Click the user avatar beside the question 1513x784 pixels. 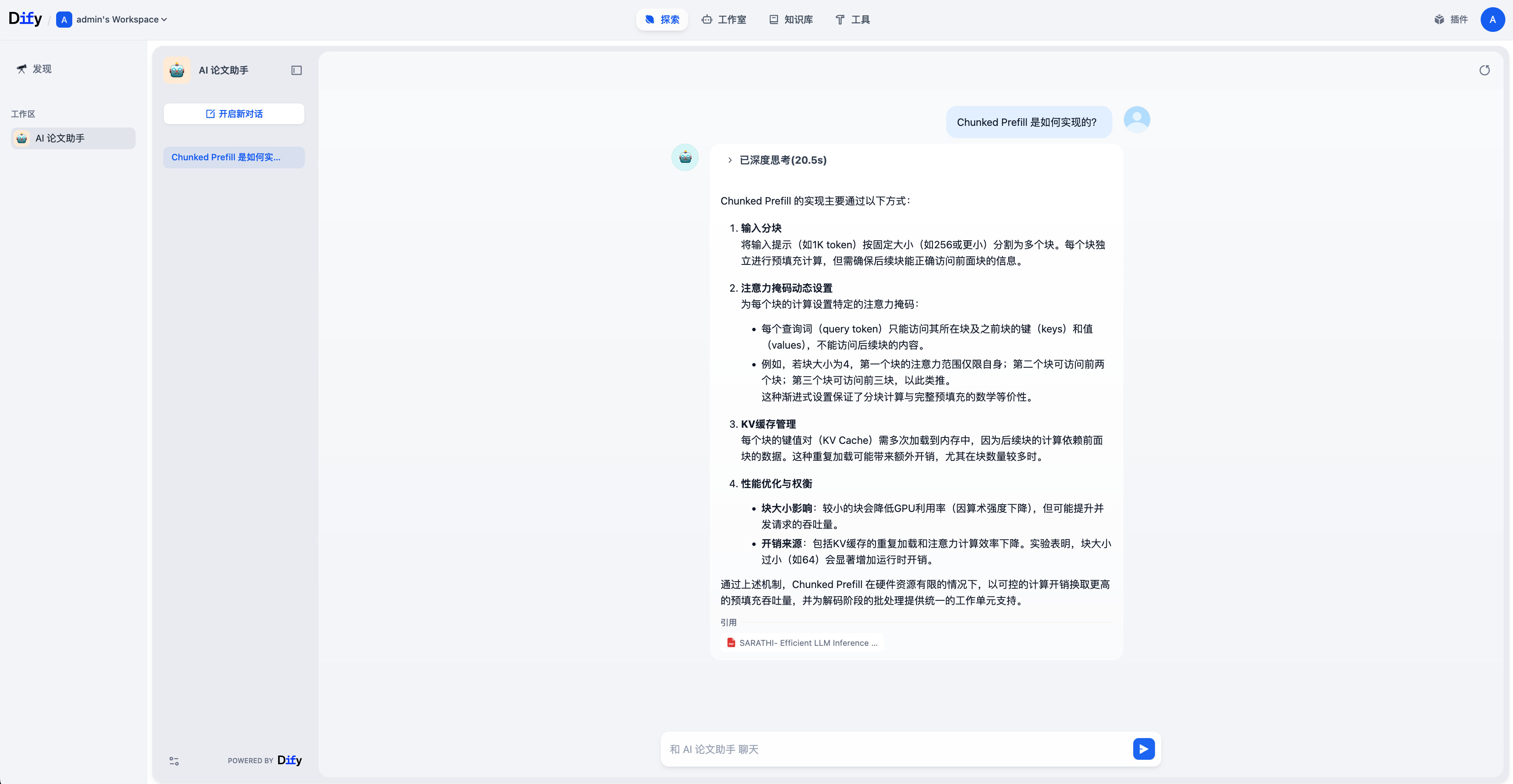(x=1137, y=120)
